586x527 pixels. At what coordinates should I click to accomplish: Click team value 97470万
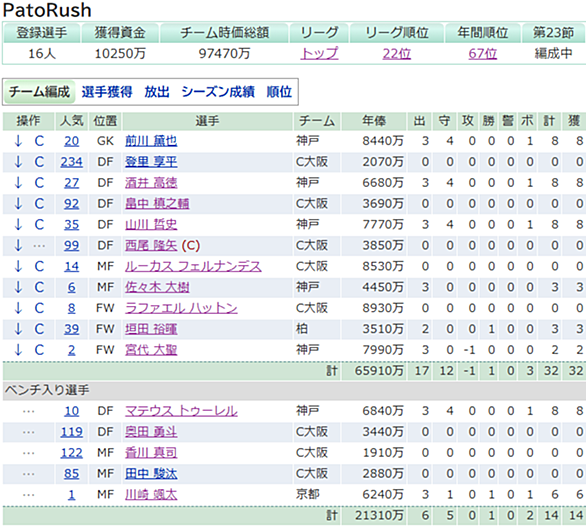point(224,54)
